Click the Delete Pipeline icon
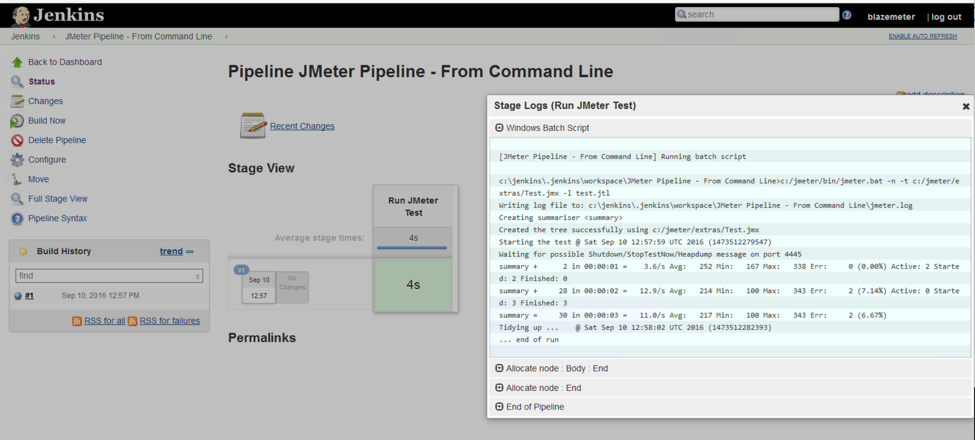The height and width of the screenshot is (440, 975). tap(17, 140)
